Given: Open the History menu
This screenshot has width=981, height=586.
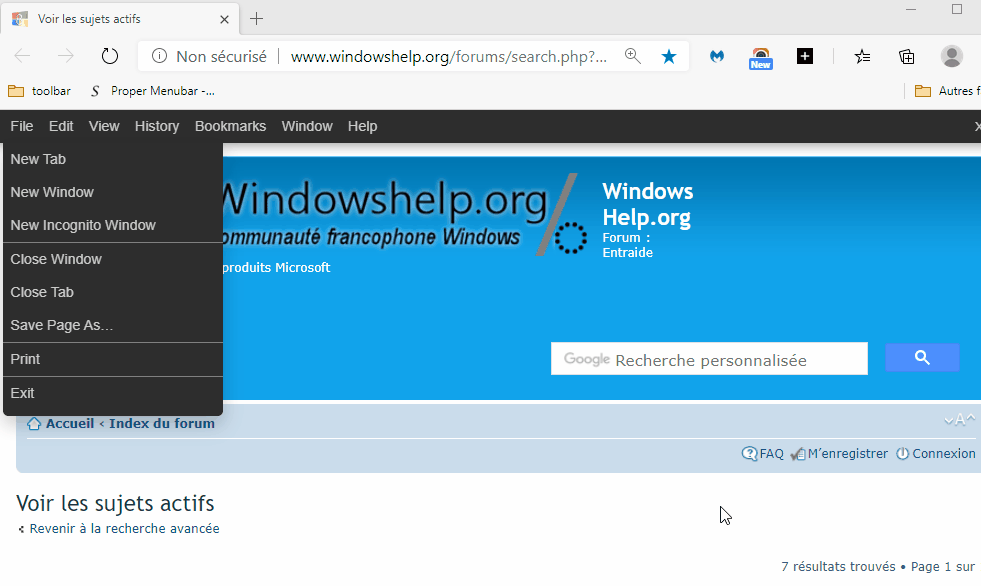Looking at the screenshot, I should coord(157,126).
